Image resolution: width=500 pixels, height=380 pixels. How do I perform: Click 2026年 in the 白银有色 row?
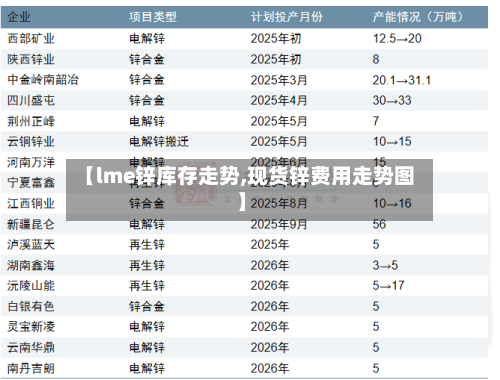click(x=270, y=307)
